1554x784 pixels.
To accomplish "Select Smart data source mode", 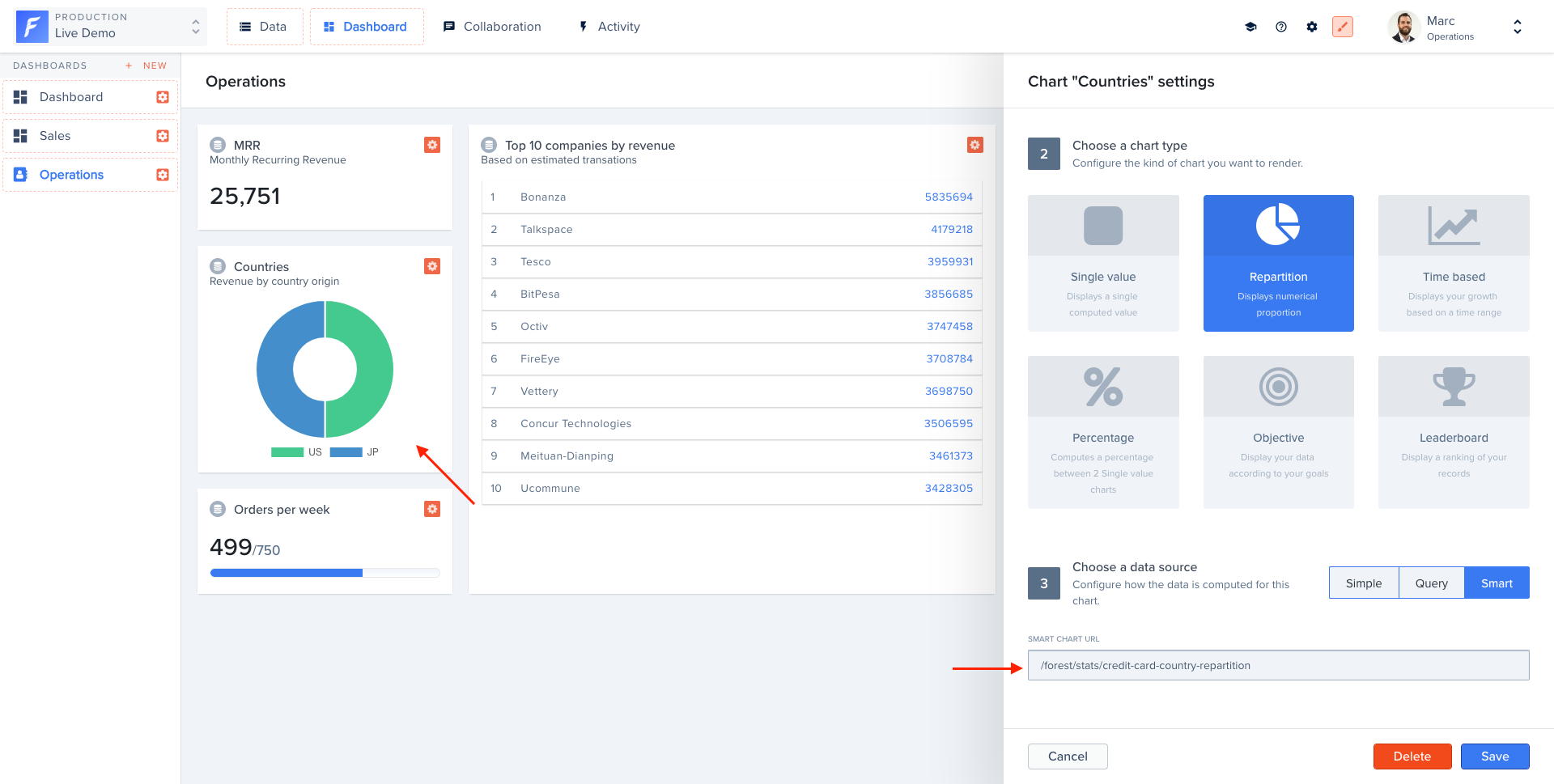I will pos(1497,583).
